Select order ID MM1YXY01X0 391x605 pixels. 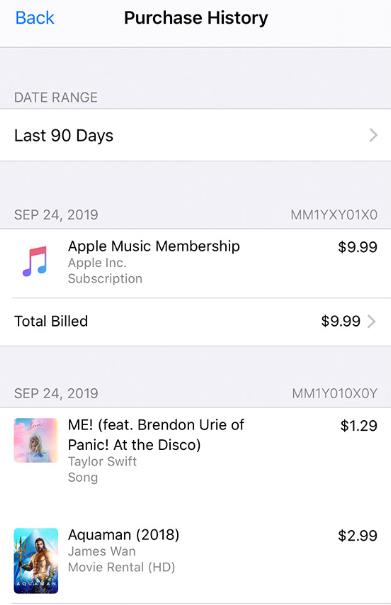click(x=334, y=215)
